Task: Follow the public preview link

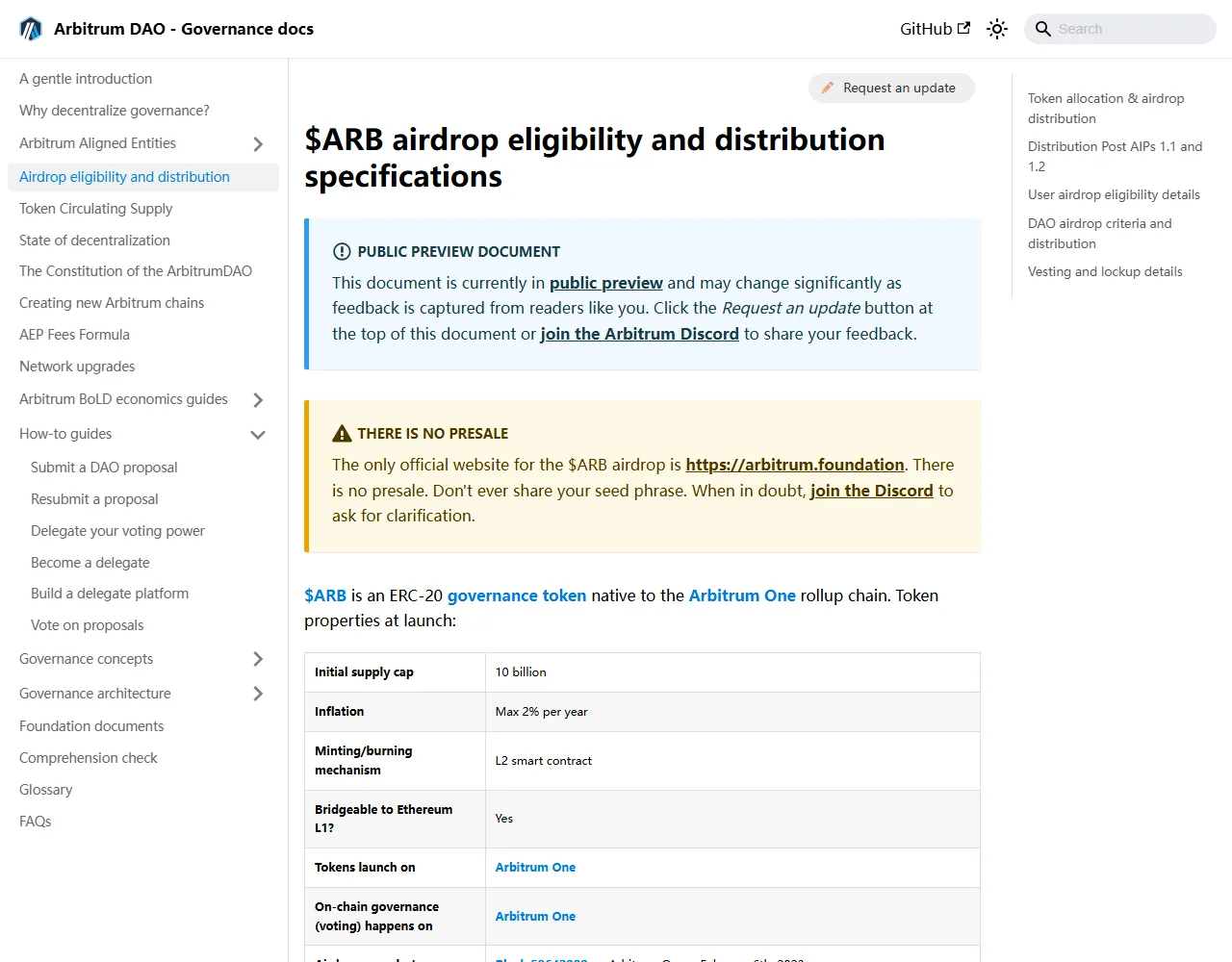Action: (606, 283)
